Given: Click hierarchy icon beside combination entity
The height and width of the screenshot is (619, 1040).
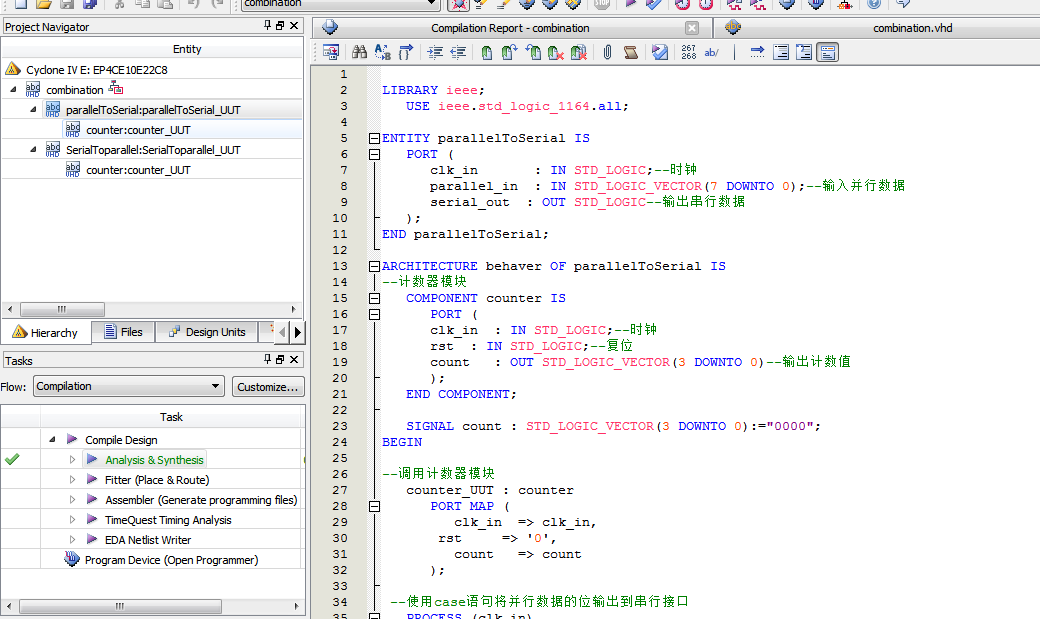Looking at the screenshot, I should coord(116,88).
